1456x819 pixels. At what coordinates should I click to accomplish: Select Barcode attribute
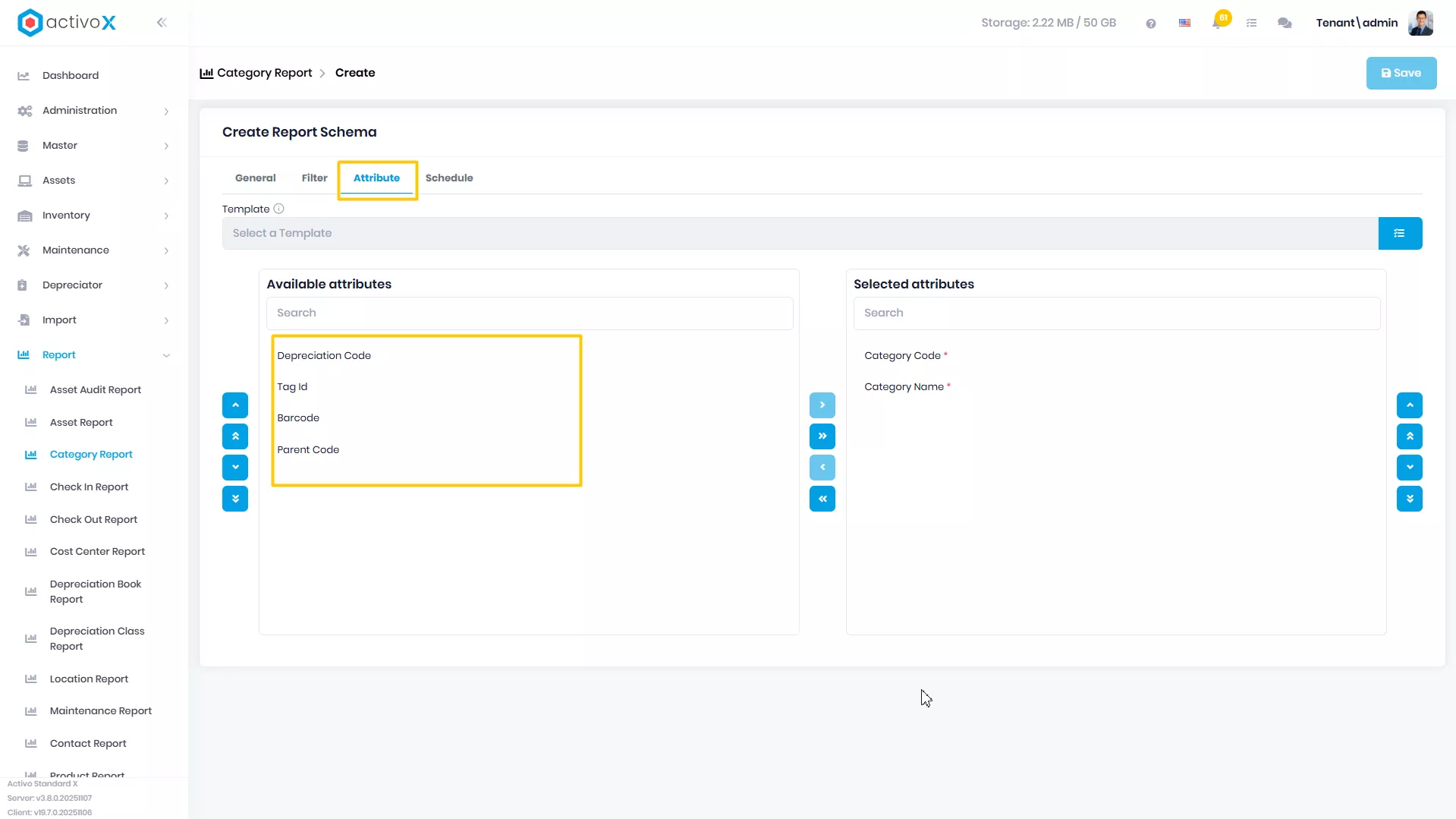(298, 418)
